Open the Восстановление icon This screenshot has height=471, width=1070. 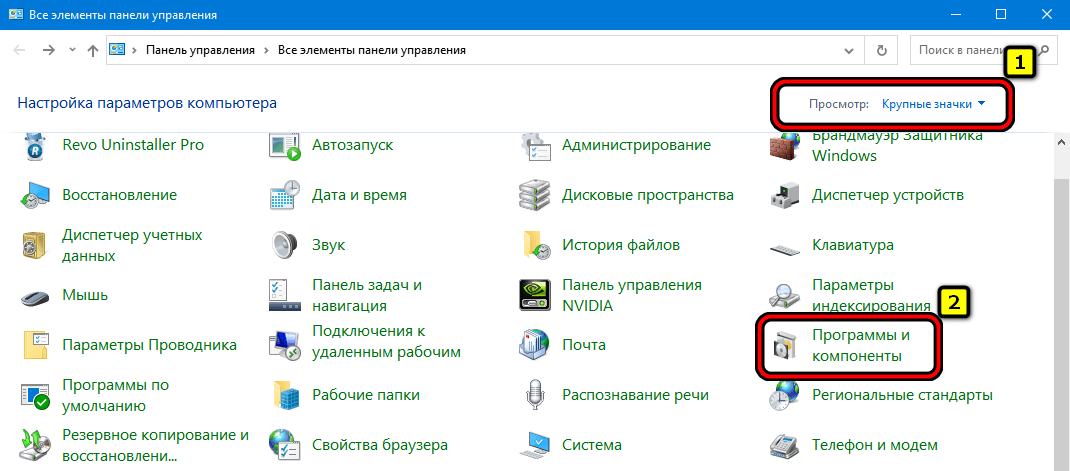[x=34, y=195]
